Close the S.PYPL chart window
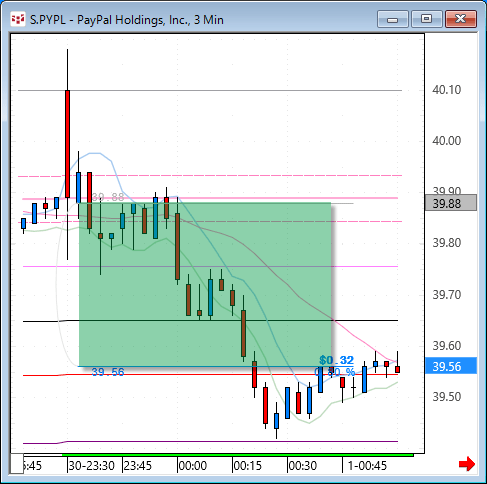This screenshot has width=487, height=484. click(461, 19)
